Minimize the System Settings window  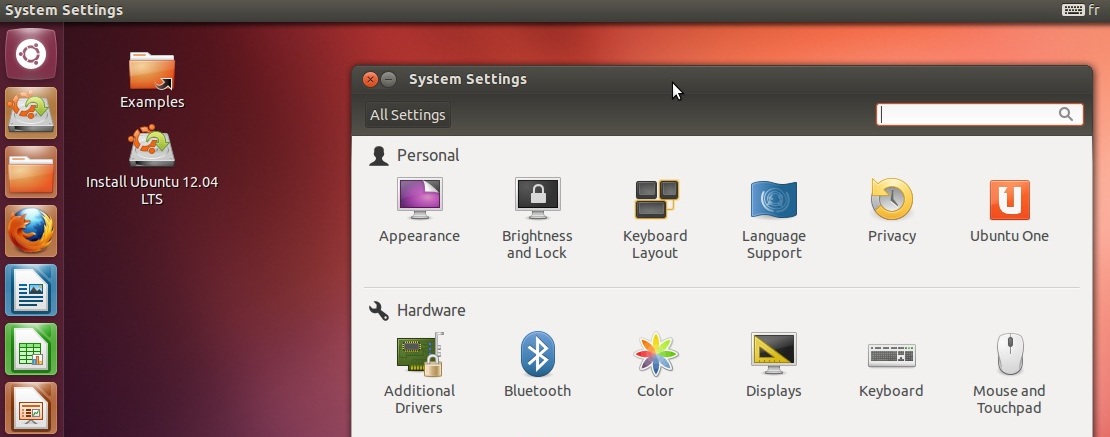[x=389, y=79]
